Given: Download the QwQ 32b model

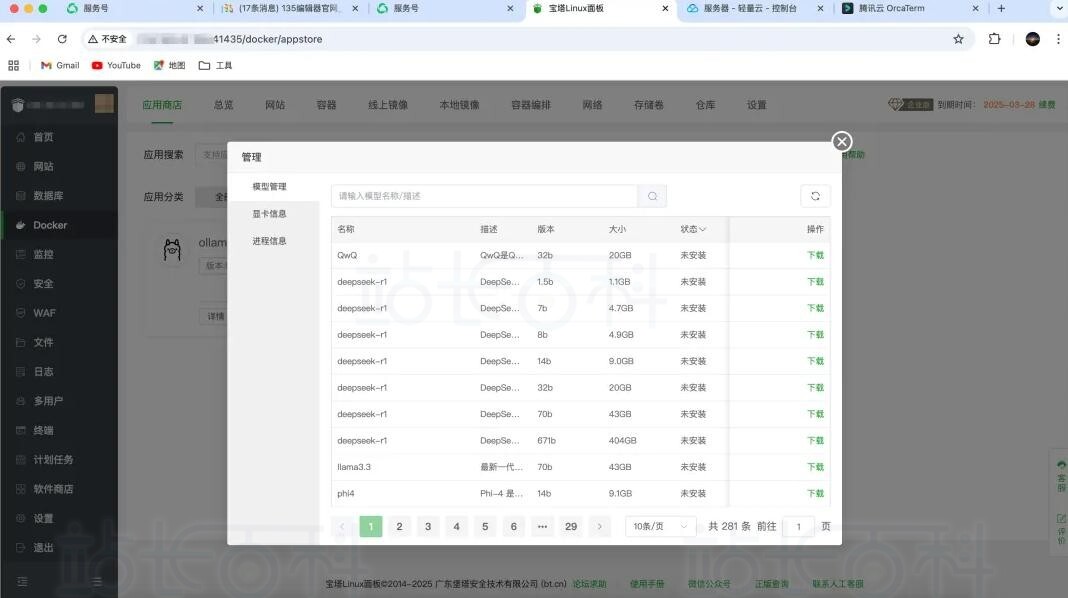Looking at the screenshot, I should [x=815, y=255].
